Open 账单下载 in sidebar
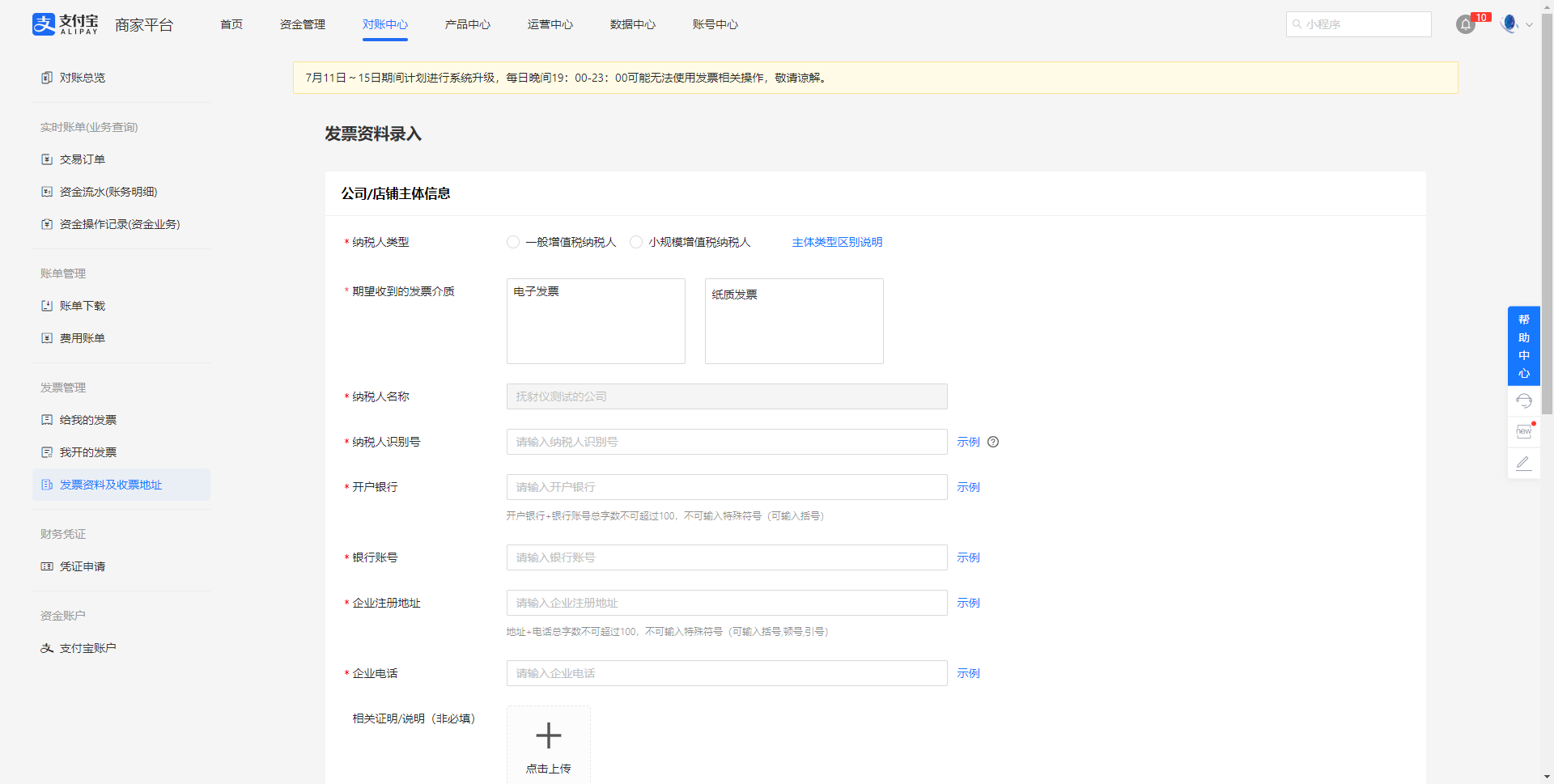Viewport: 1554px width, 784px height. (x=82, y=306)
